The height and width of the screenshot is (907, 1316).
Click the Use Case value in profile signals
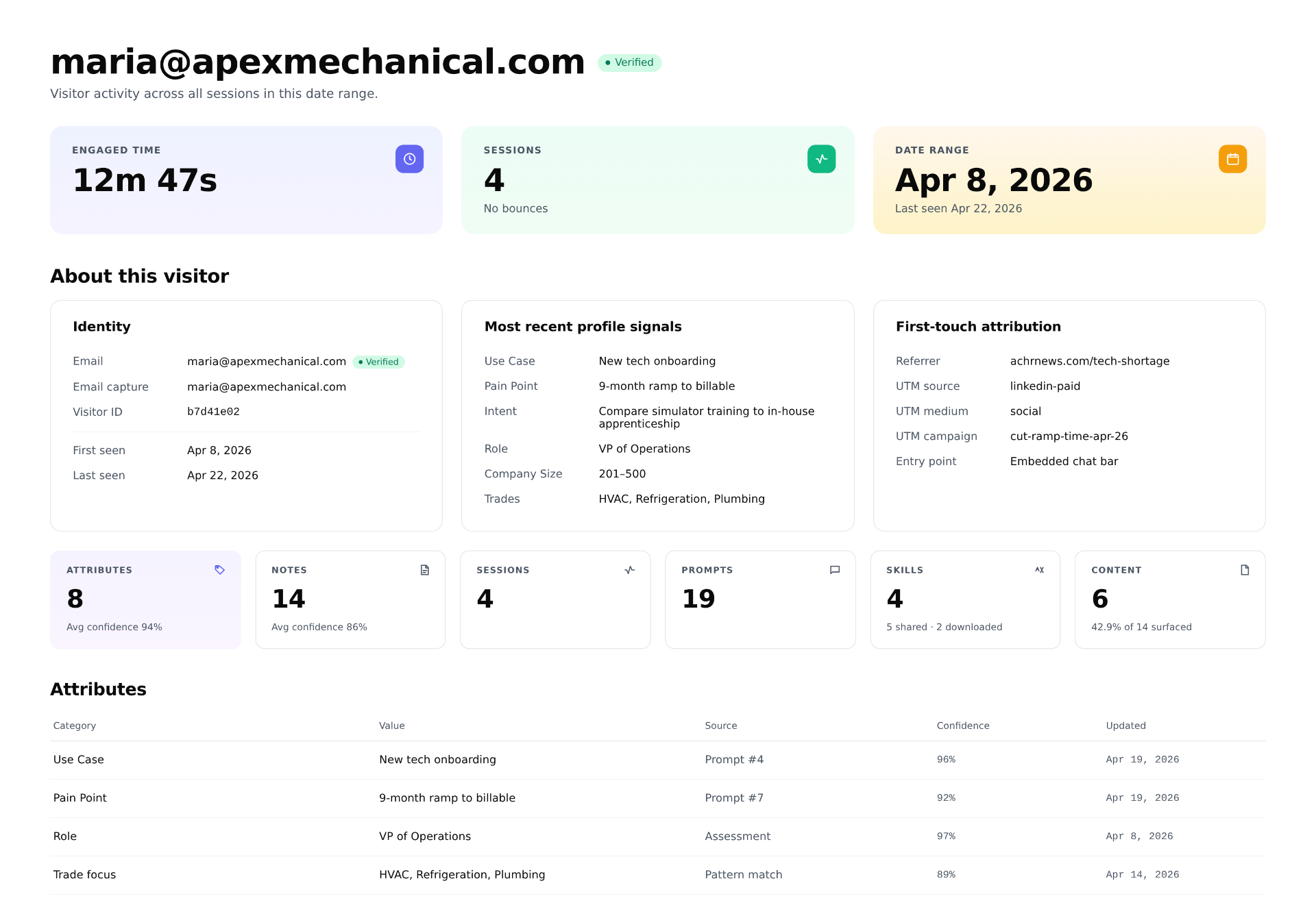coord(657,361)
